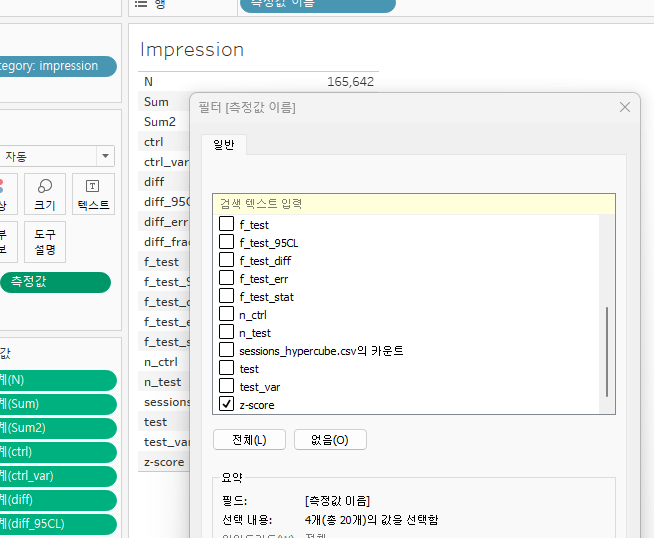Screen dimensions: 654x538
Task: Select the (ctrl) measure pill
Action: tap(58, 452)
